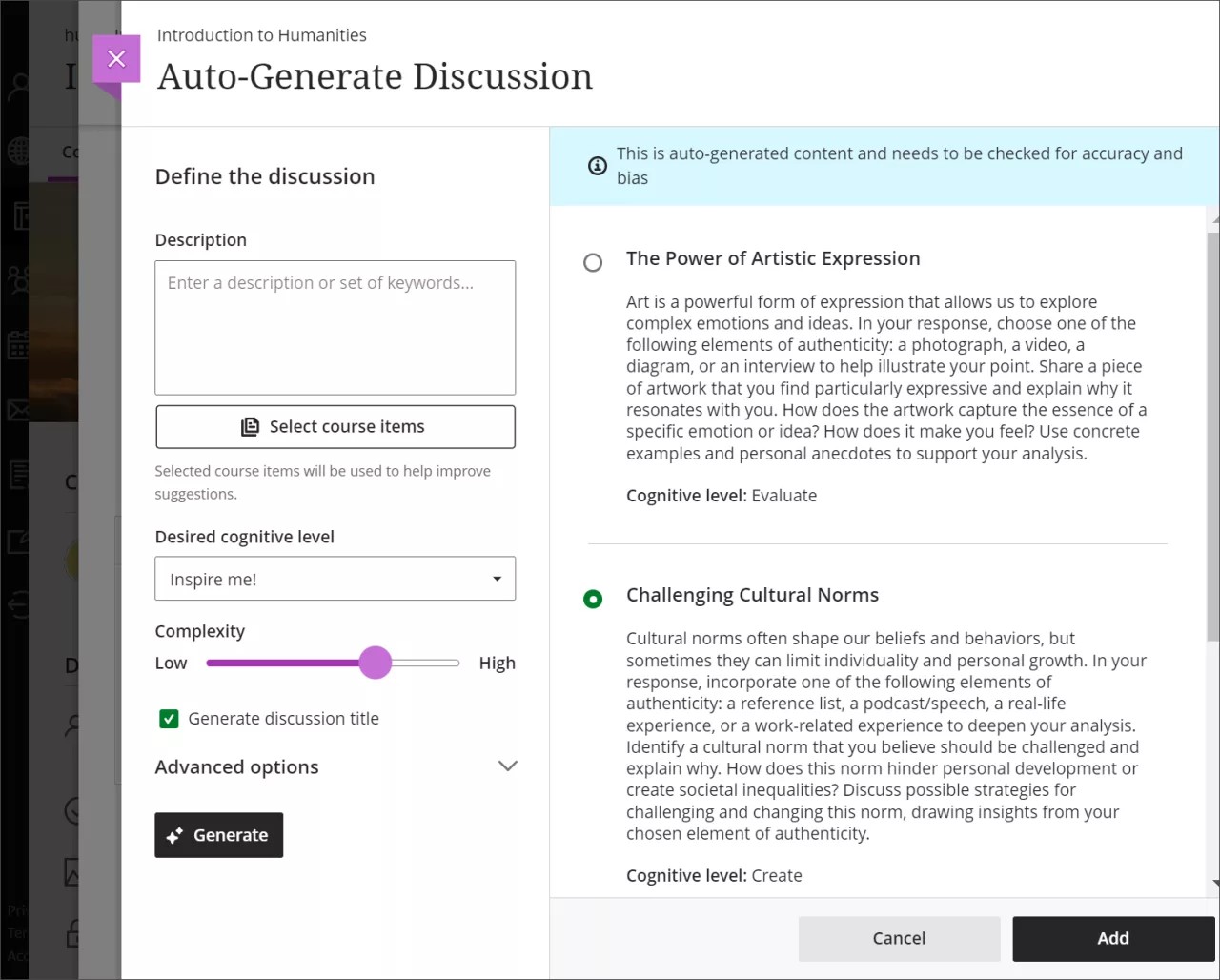Close the Auto-Generate Discussion dialog
This screenshot has width=1220, height=980.
[x=116, y=58]
